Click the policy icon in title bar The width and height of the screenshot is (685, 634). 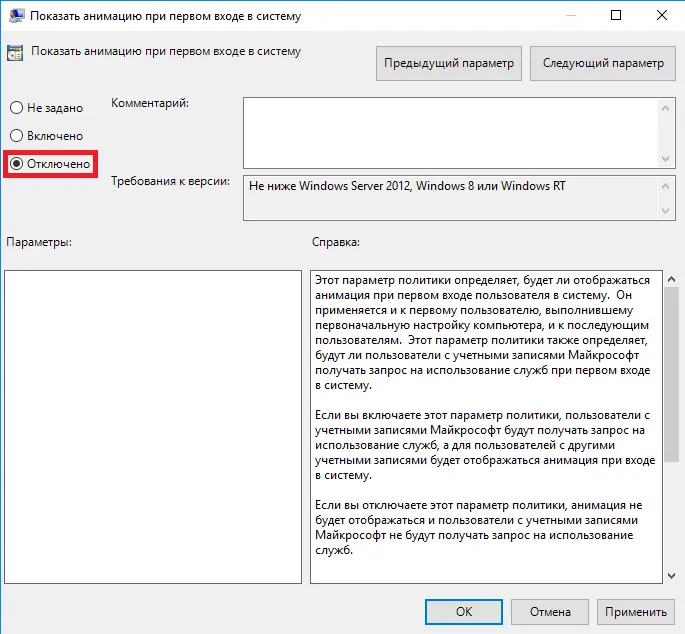point(16,16)
